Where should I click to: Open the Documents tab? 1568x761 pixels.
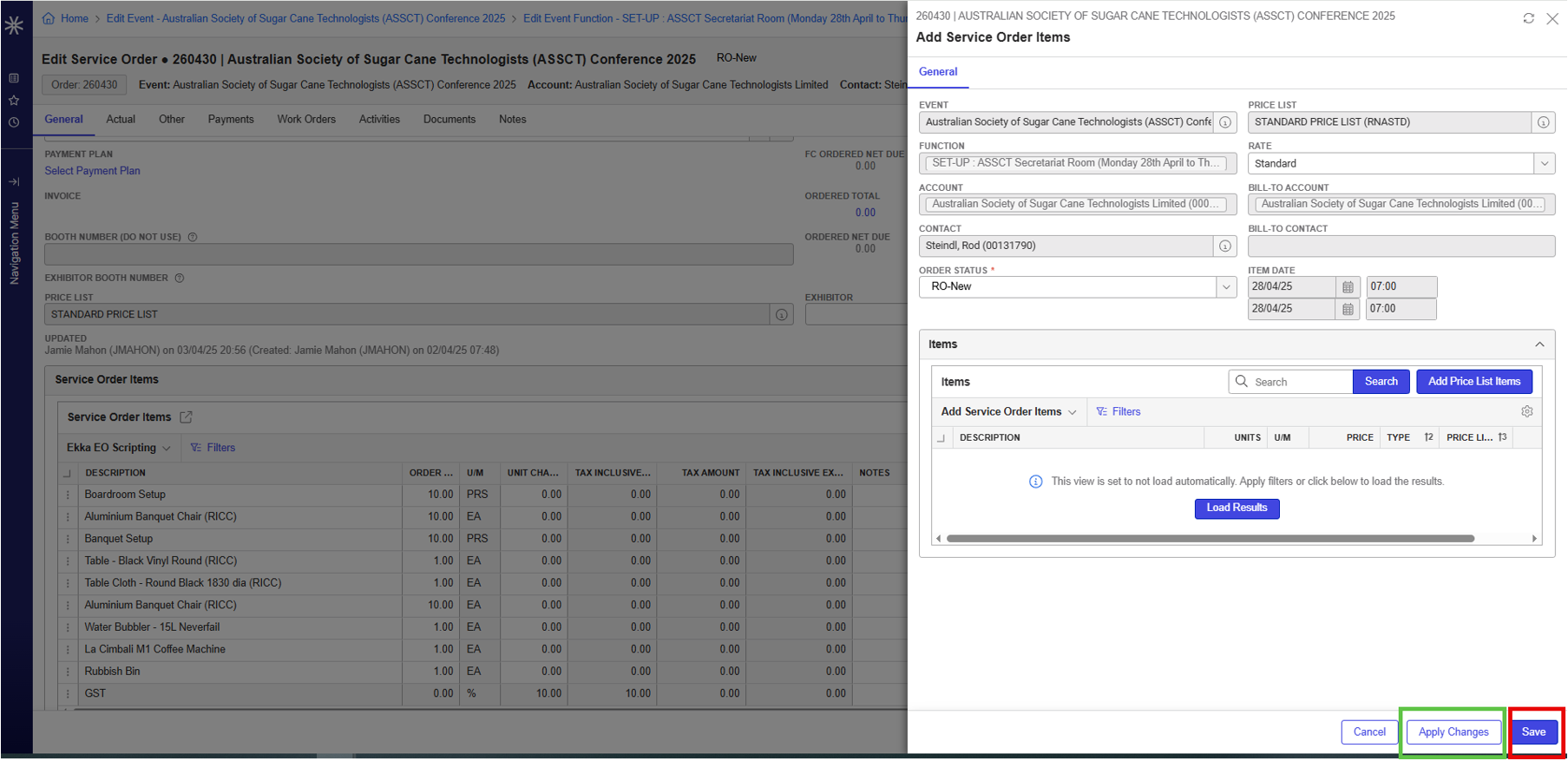[449, 120]
